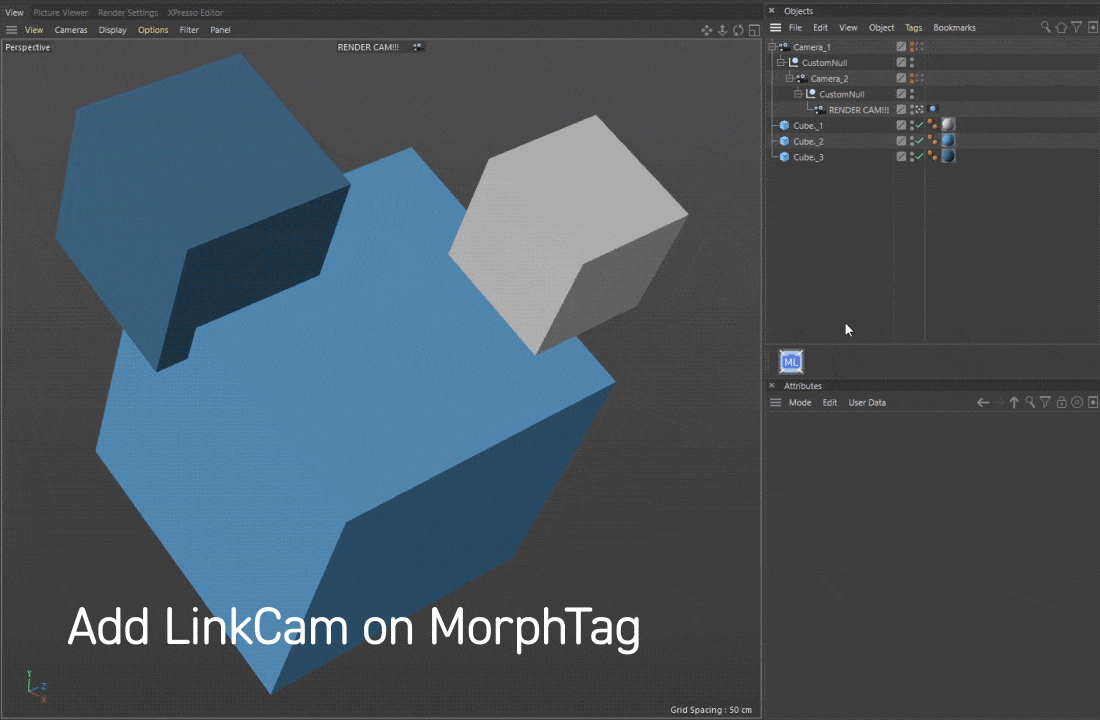Viewport: 1100px width, 720px height.
Task: Toggle the active view maximize icon
Action: tap(754, 30)
